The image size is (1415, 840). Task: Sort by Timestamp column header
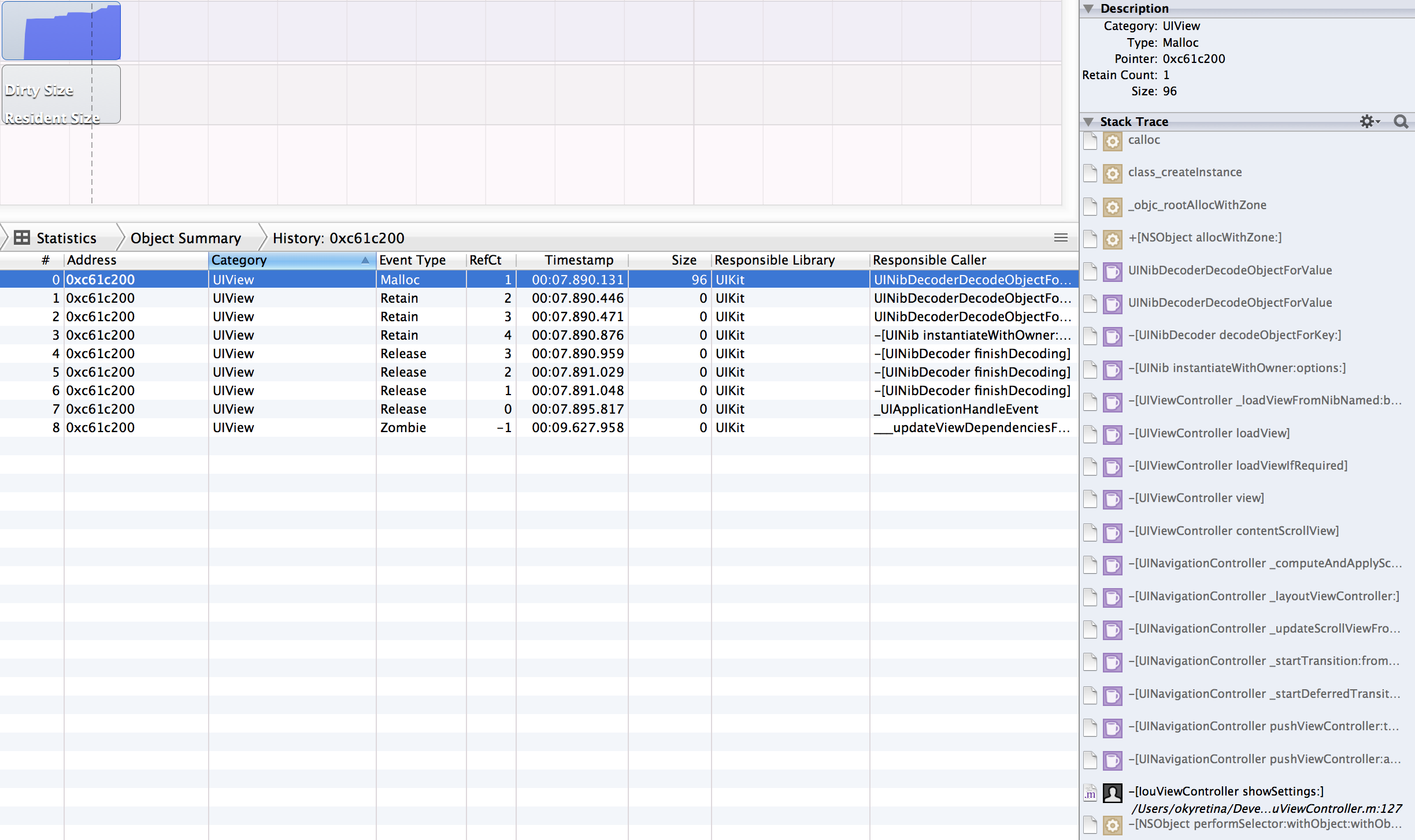tap(579, 260)
